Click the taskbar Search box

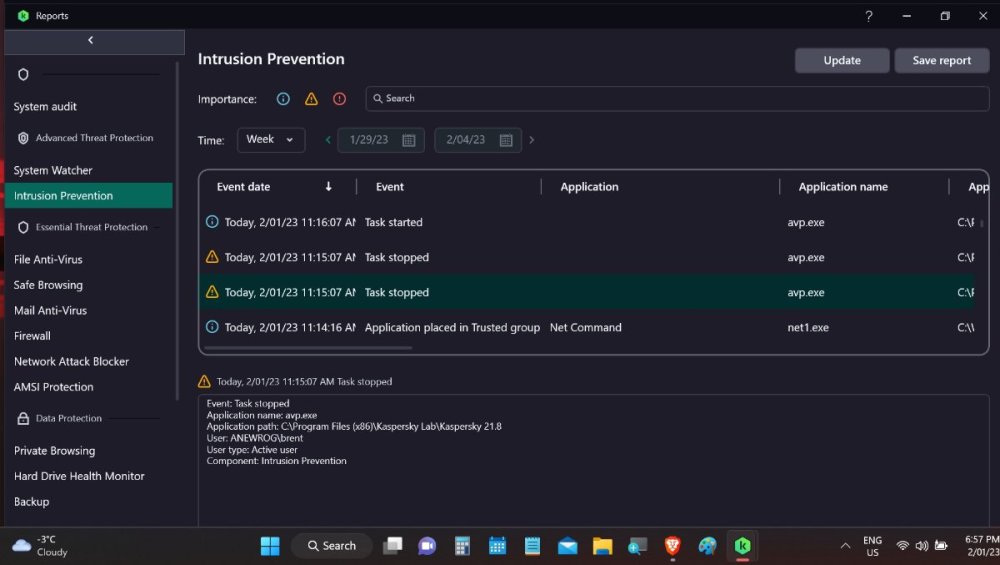pos(332,546)
